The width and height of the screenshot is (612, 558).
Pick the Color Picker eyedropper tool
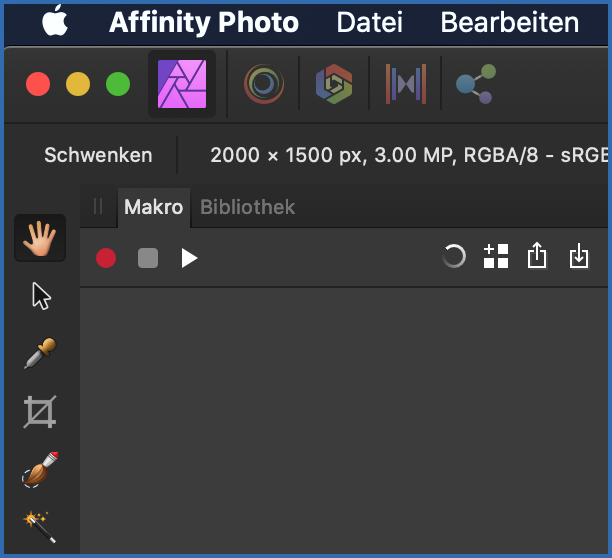(40, 353)
